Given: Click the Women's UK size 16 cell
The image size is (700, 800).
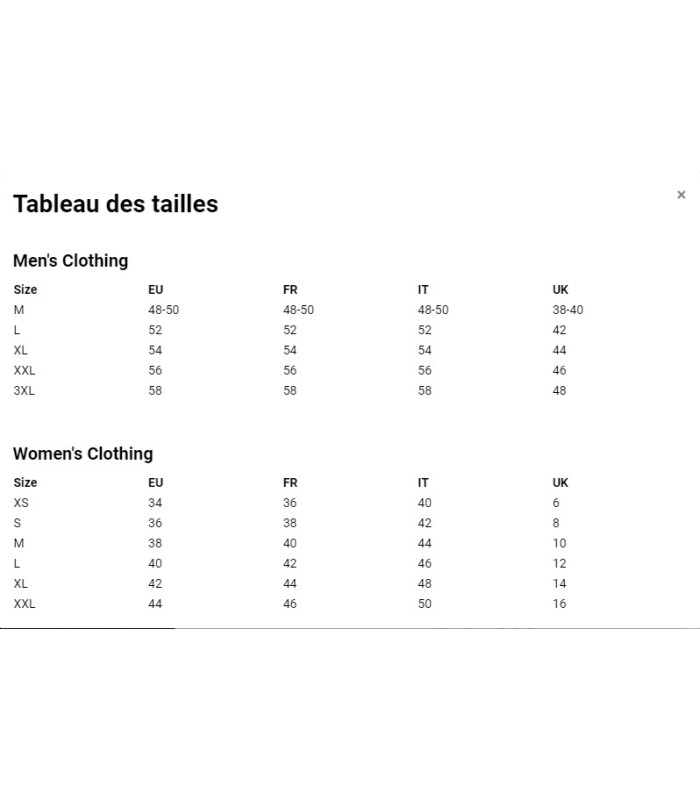Looking at the screenshot, I should (x=559, y=604).
